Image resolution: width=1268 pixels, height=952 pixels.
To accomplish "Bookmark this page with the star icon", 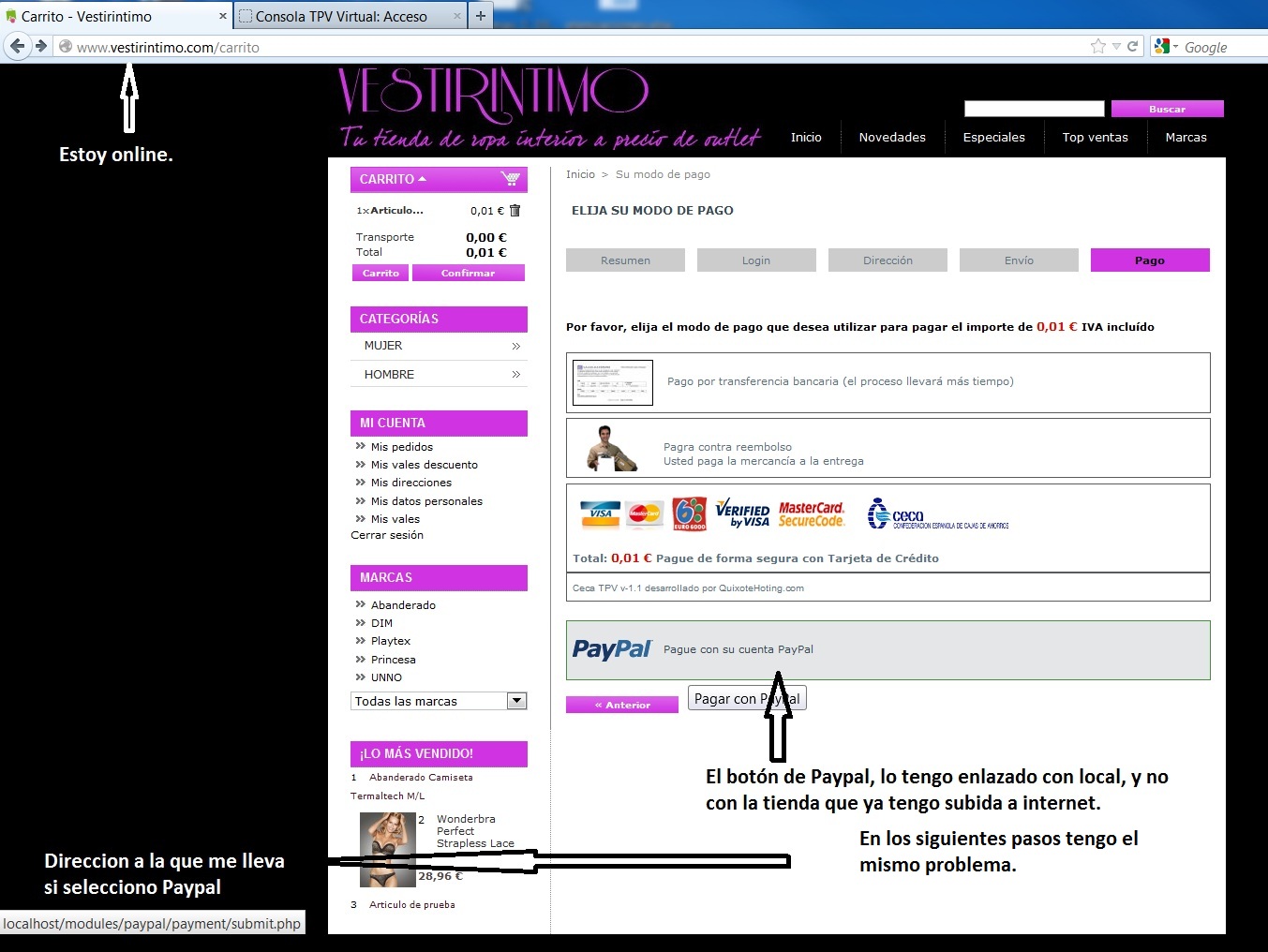I will (1097, 47).
